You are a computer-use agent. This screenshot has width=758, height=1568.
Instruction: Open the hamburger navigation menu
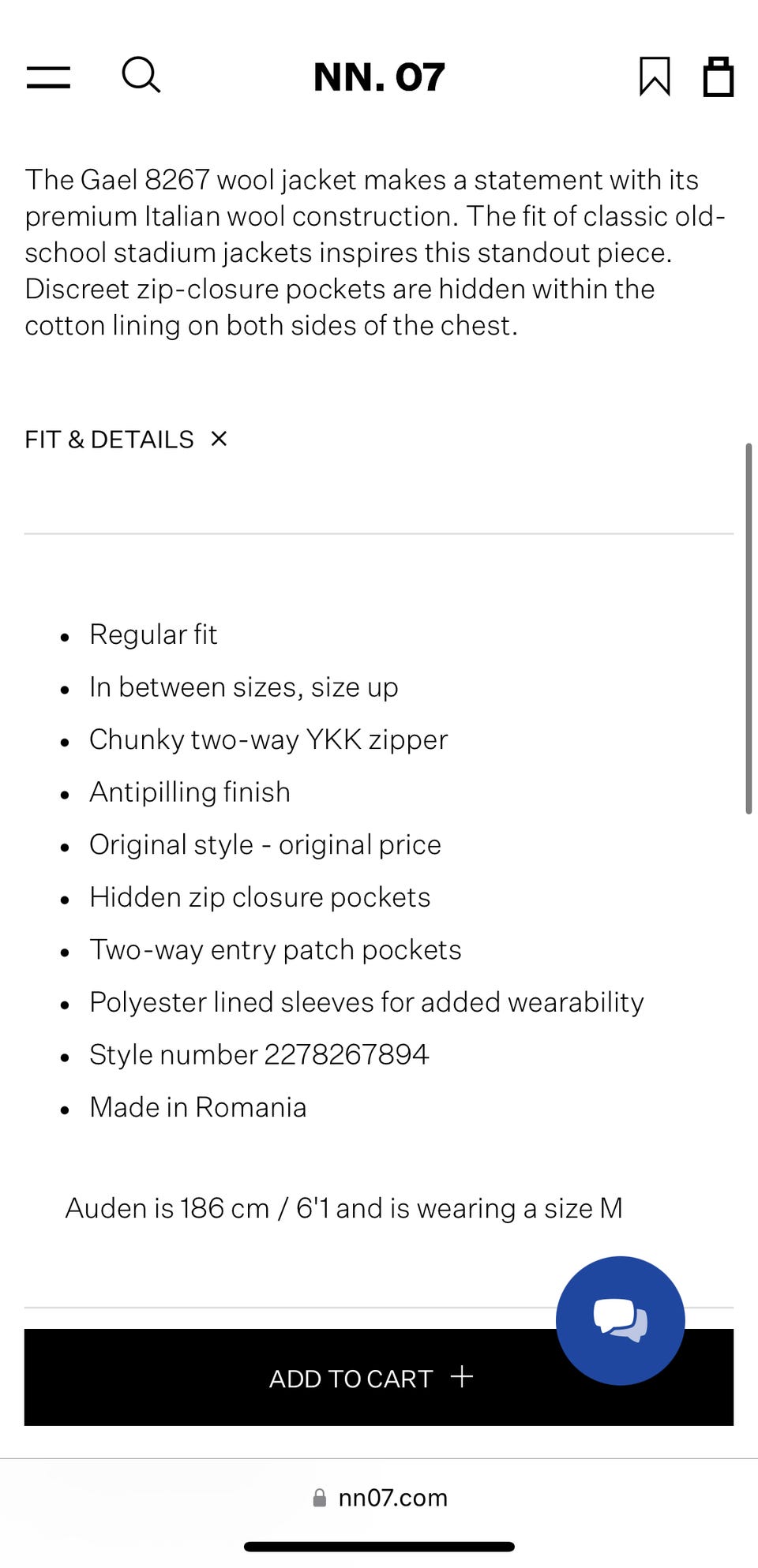[x=48, y=77]
